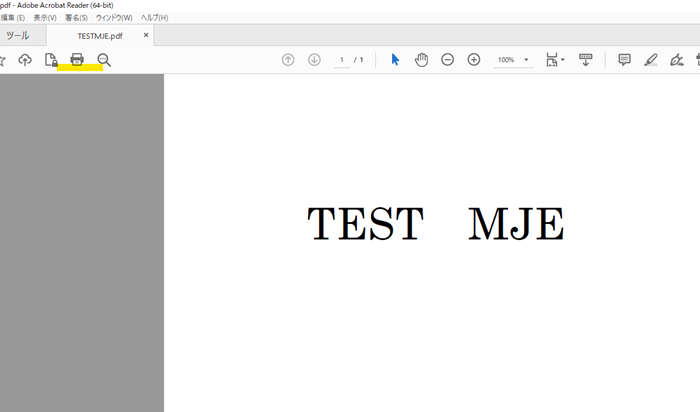Click the upload to cloud icon

coord(25,60)
